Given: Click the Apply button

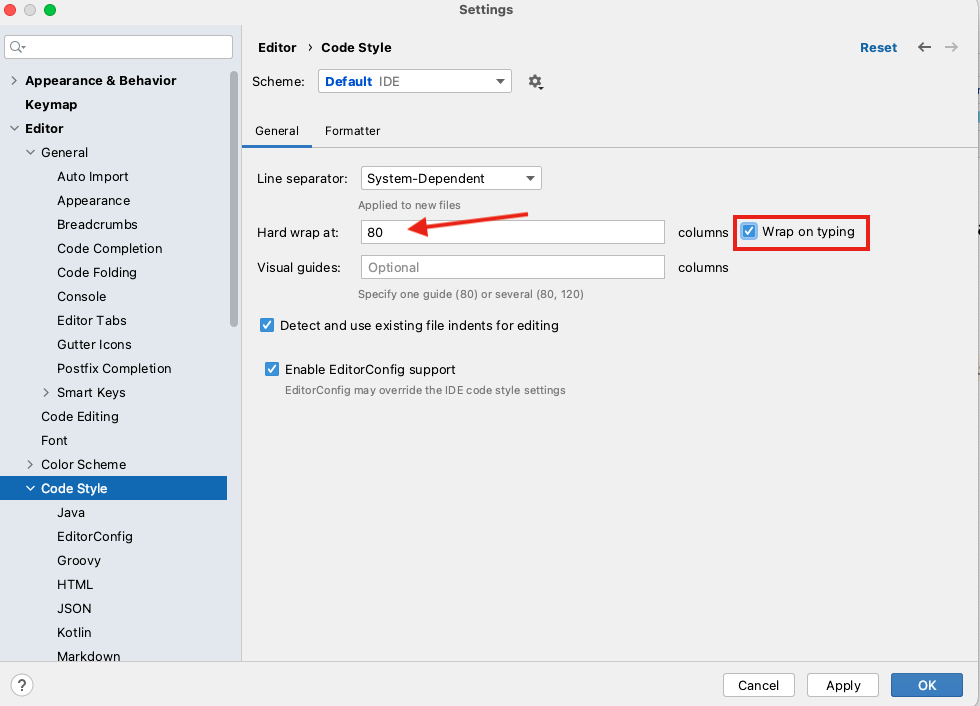Looking at the screenshot, I should tap(843, 685).
